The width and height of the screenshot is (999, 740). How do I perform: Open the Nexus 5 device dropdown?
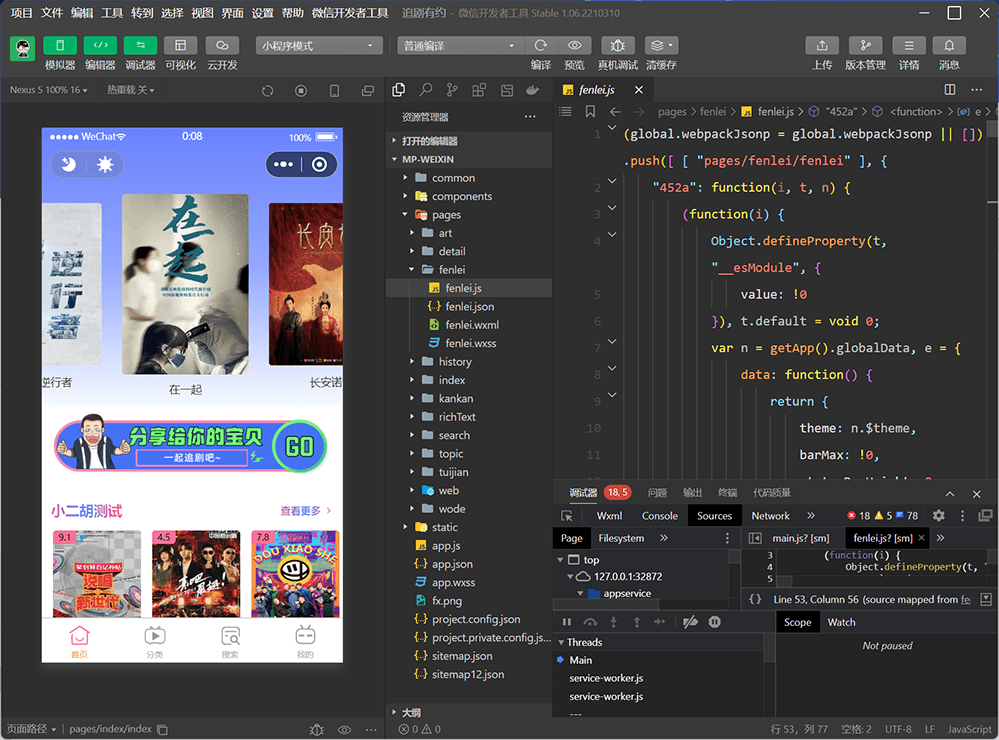tap(48, 90)
